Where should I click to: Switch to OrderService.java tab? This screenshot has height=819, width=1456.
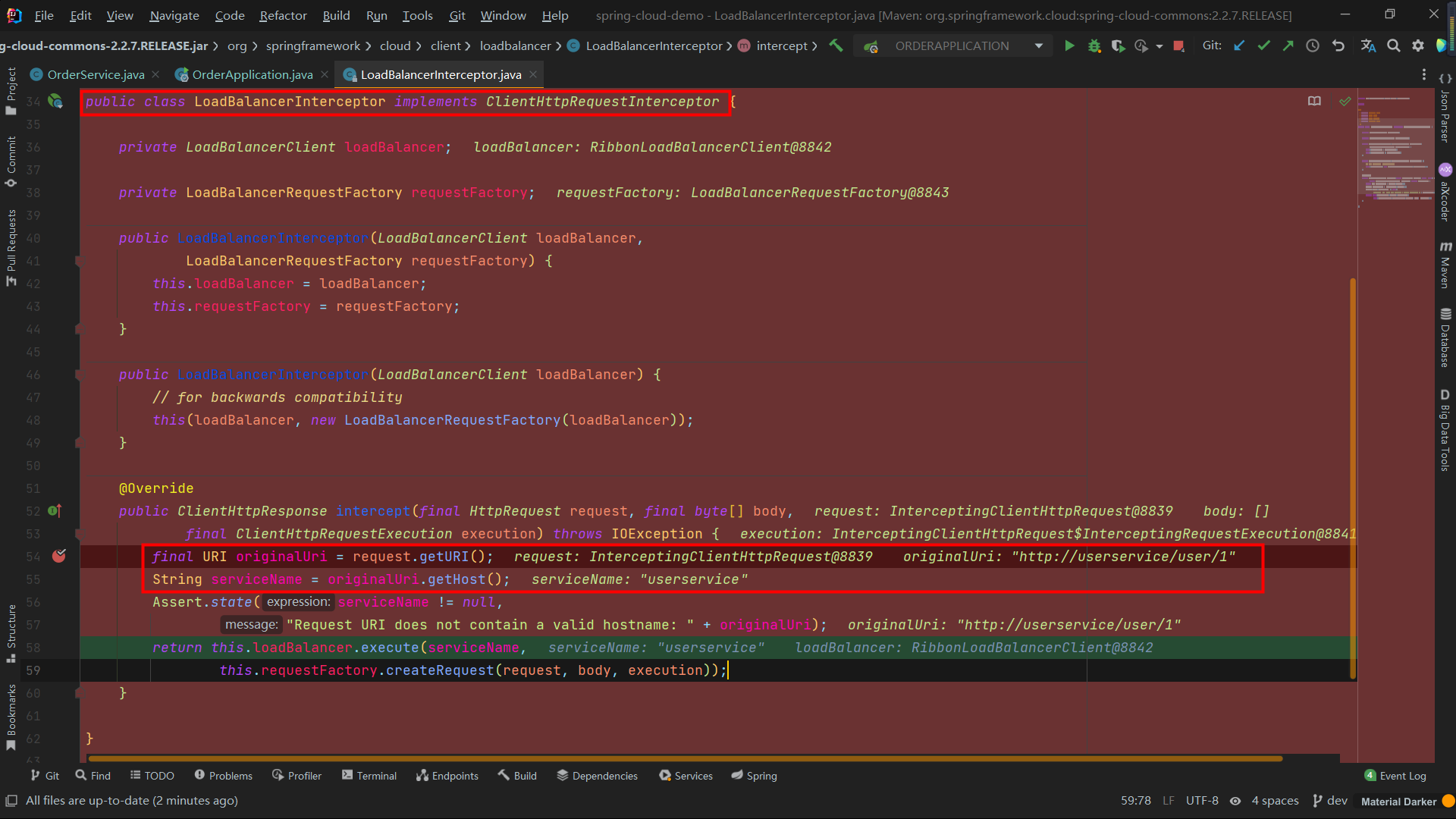[x=95, y=74]
